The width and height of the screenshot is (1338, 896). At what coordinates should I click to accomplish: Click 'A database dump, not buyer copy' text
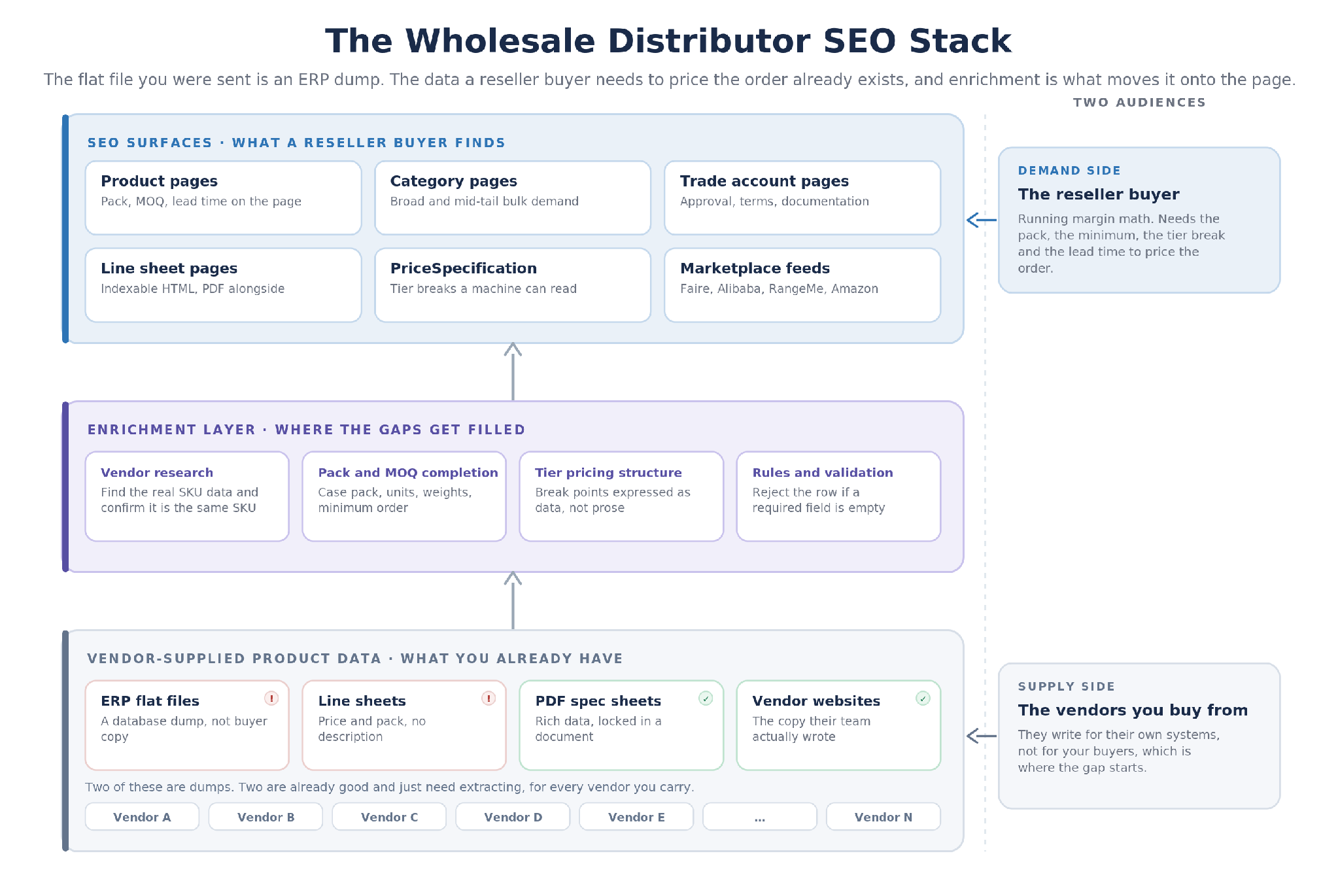click(x=184, y=729)
